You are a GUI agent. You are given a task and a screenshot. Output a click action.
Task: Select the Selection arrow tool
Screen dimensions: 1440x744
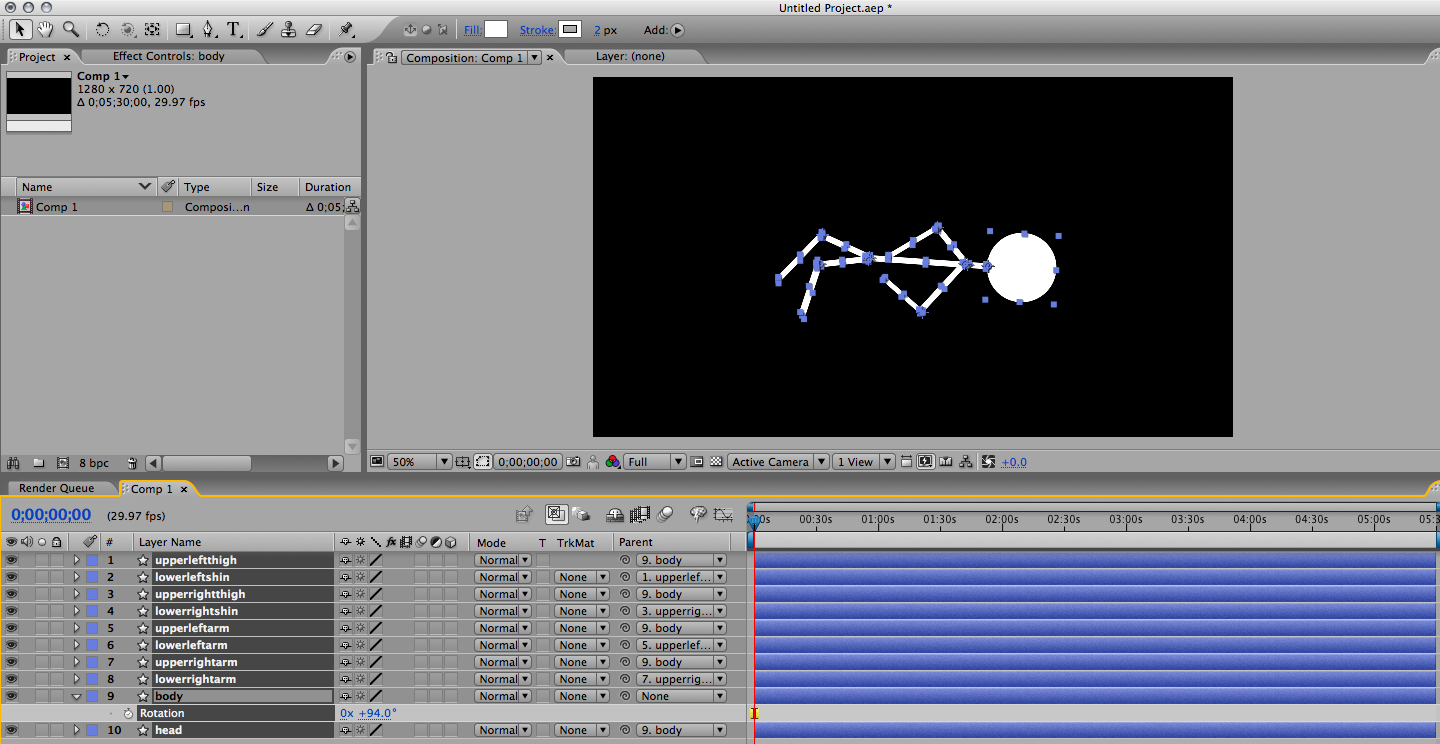[20, 29]
